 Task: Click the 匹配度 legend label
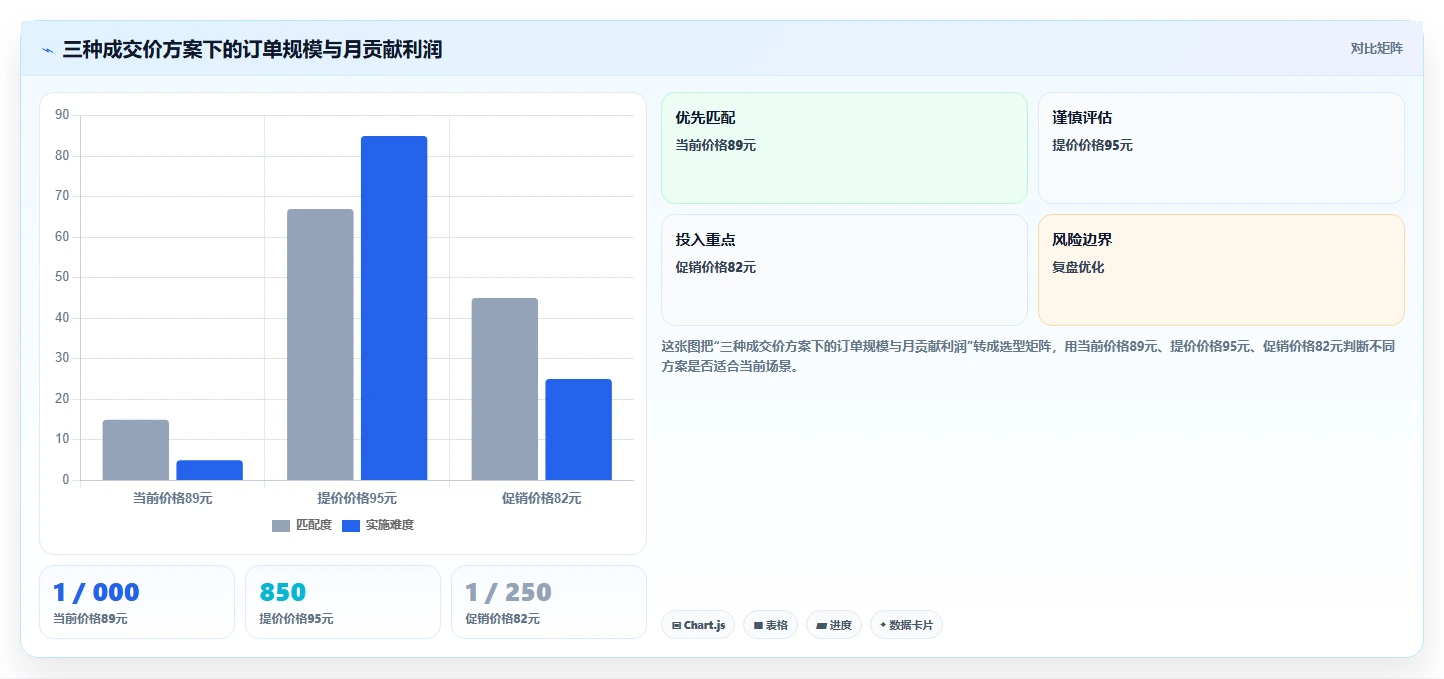(x=314, y=525)
